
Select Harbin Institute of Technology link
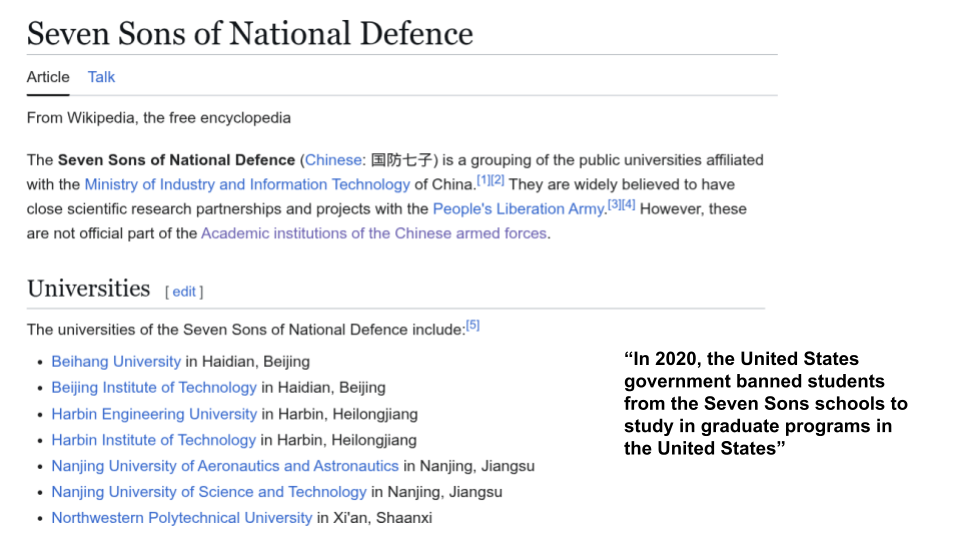[x=154, y=440]
